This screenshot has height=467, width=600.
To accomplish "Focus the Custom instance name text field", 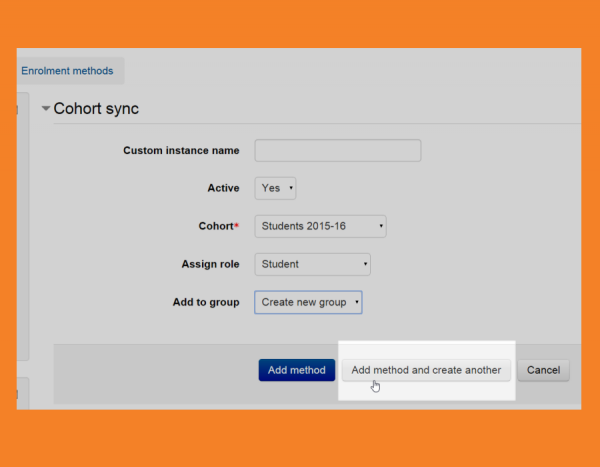I will [337, 151].
